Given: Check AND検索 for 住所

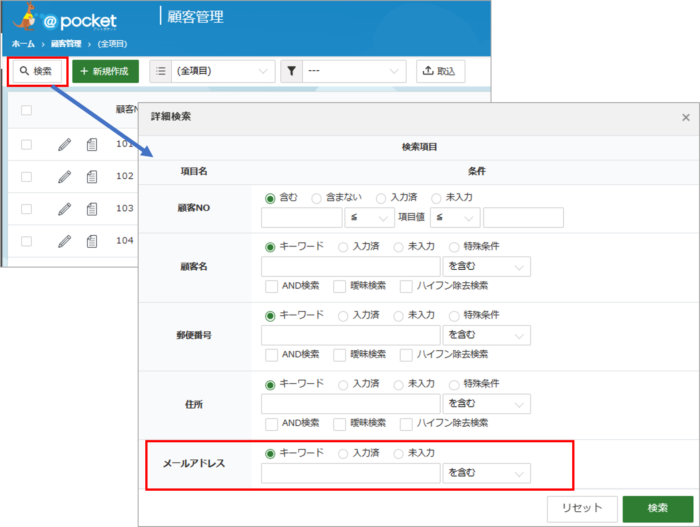Looking at the screenshot, I should click(271, 424).
